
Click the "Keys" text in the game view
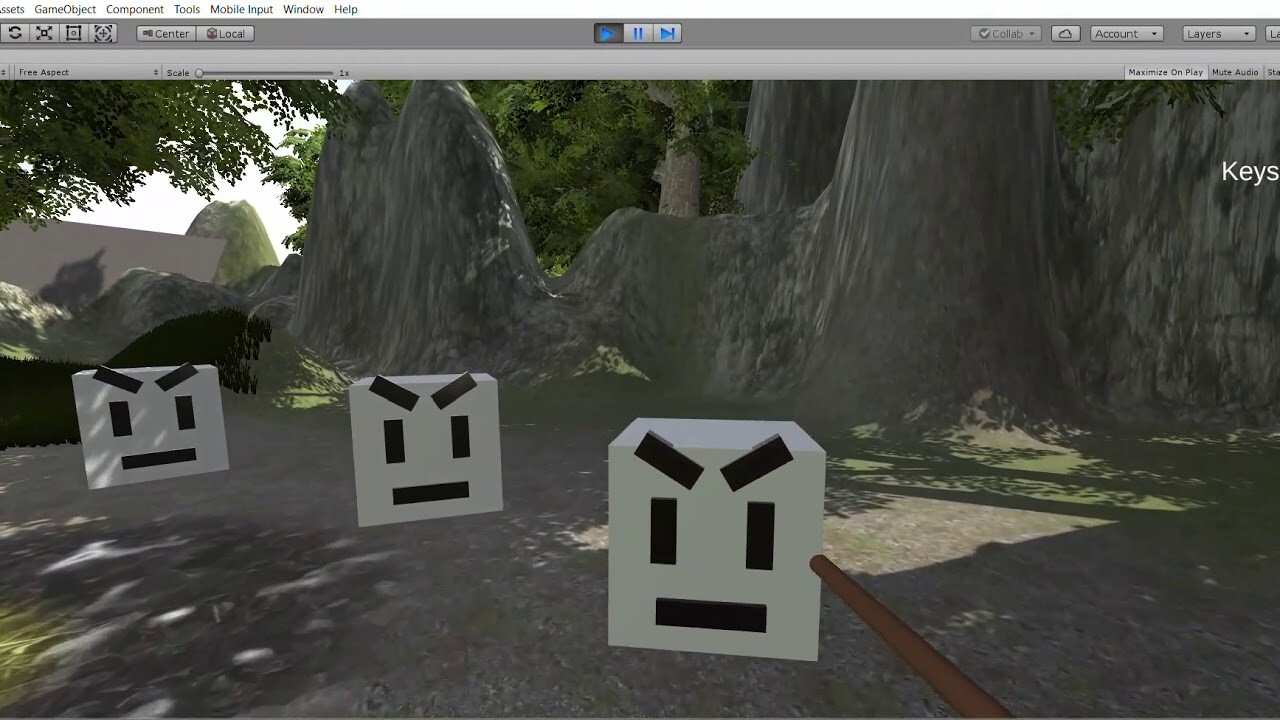click(x=1250, y=171)
